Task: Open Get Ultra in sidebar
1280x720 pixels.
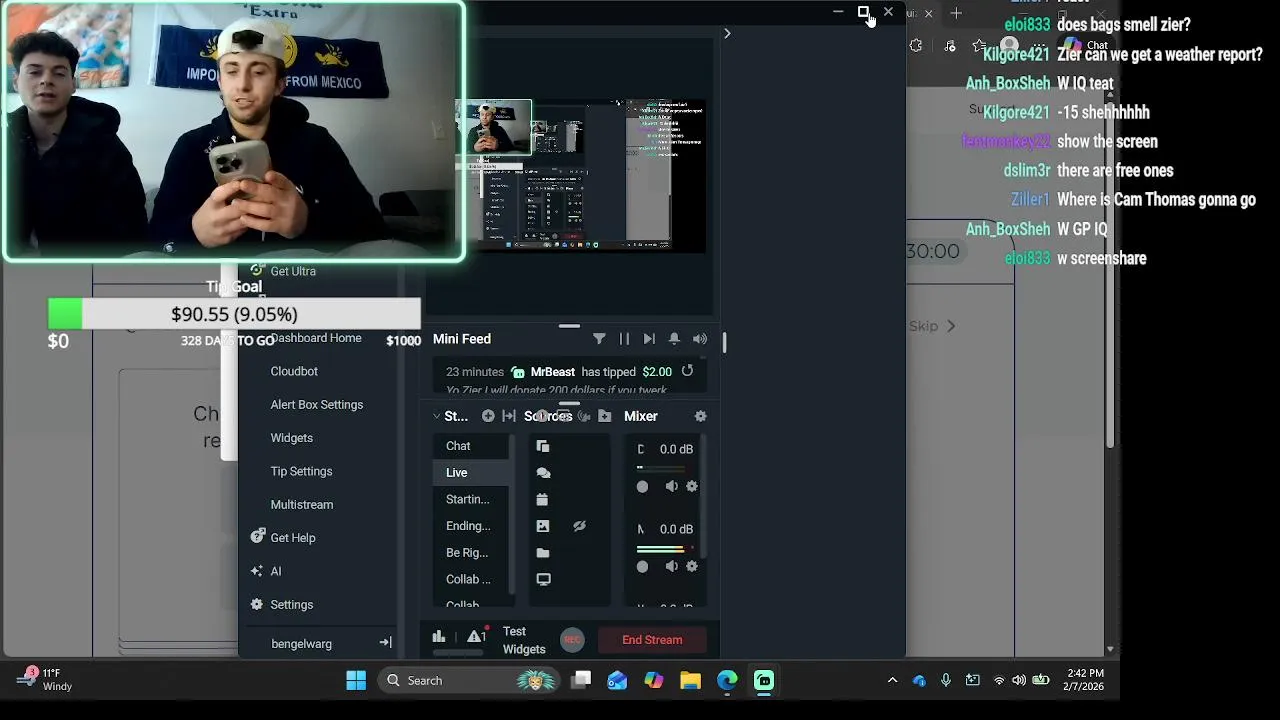Action: 293,271
